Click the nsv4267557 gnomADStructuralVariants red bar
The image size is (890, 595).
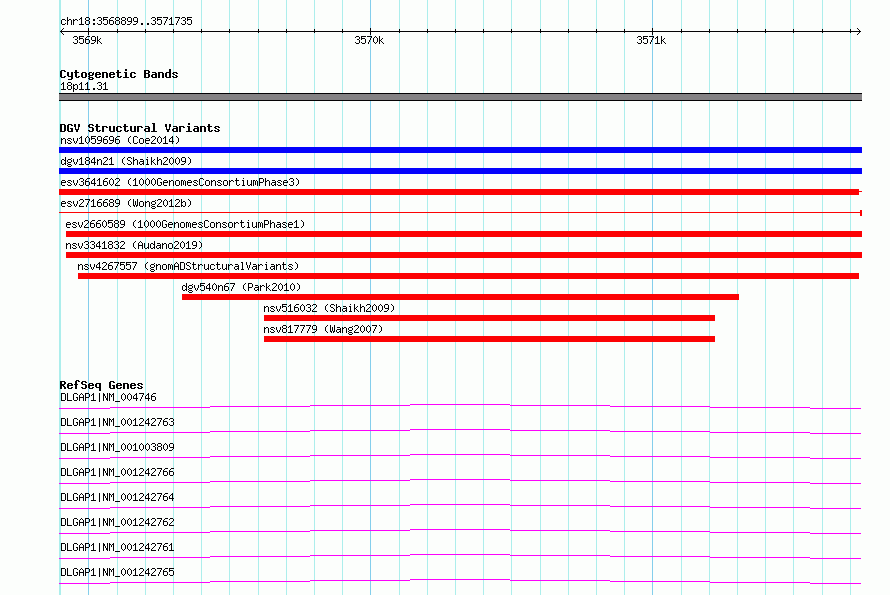468,276
